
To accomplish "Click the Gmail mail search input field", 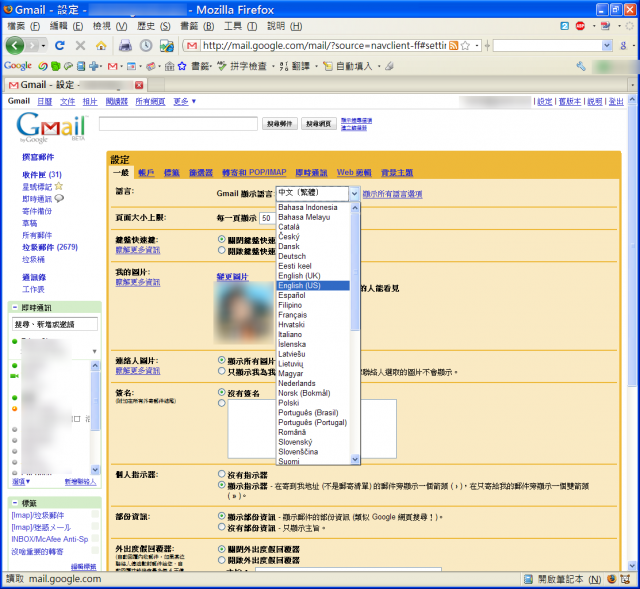I will tap(178, 124).
